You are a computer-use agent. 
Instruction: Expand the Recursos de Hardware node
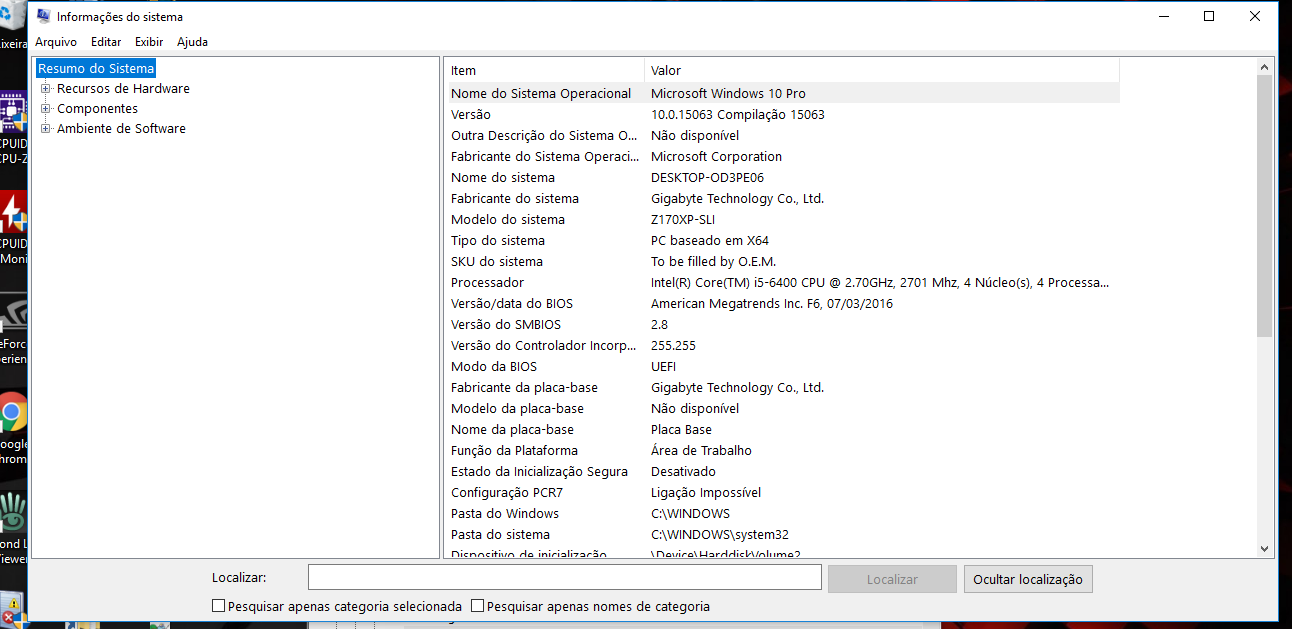[x=45, y=89]
